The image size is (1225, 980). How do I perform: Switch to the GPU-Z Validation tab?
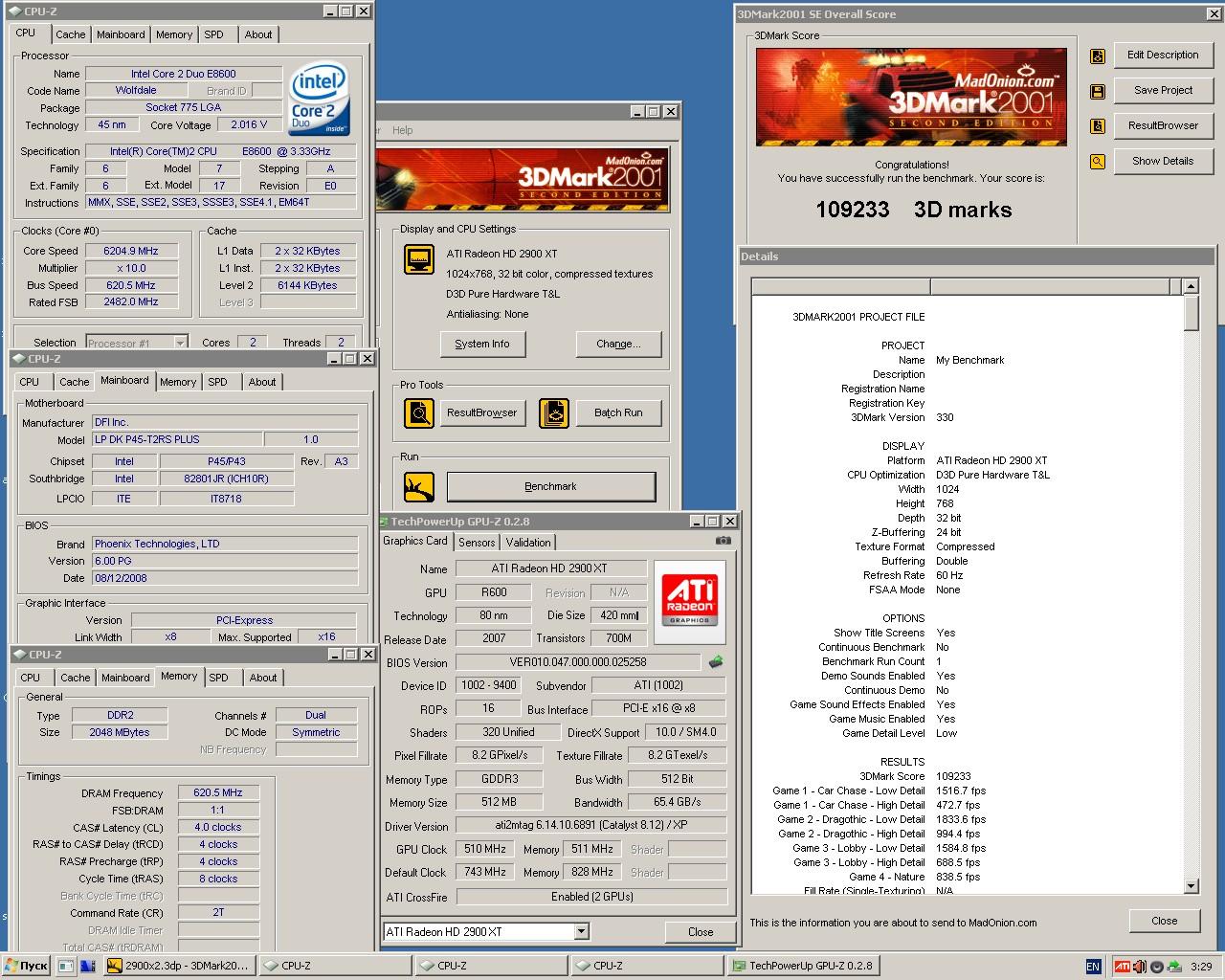pos(528,543)
